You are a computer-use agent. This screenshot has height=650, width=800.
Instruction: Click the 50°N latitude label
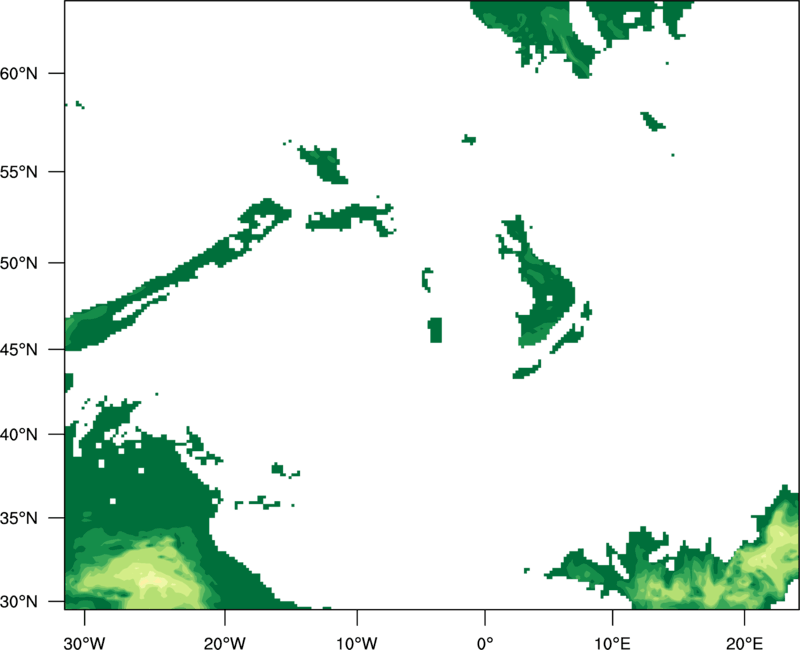(x=19, y=263)
